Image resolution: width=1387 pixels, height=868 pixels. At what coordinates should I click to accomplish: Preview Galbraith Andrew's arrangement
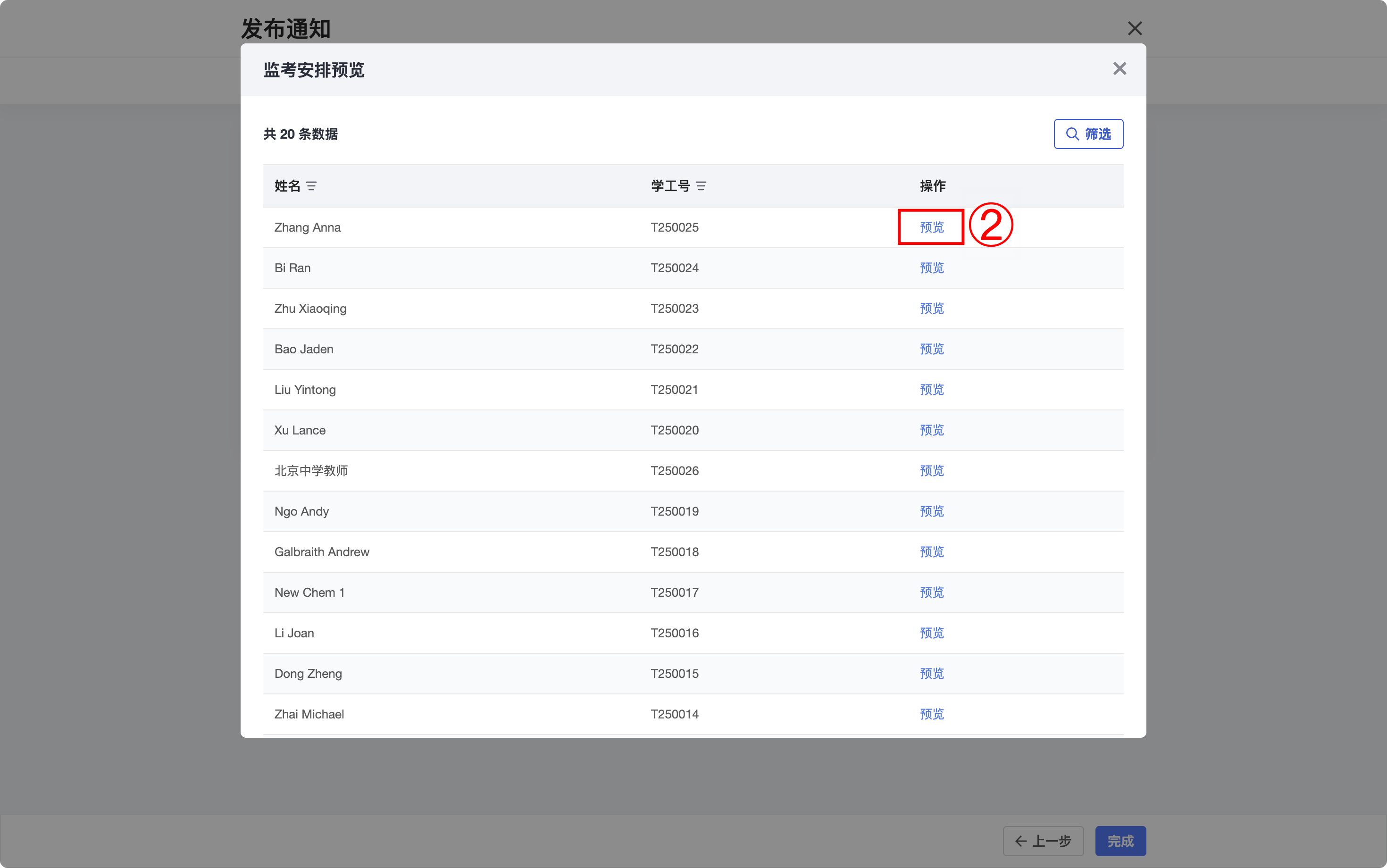tap(931, 551)
